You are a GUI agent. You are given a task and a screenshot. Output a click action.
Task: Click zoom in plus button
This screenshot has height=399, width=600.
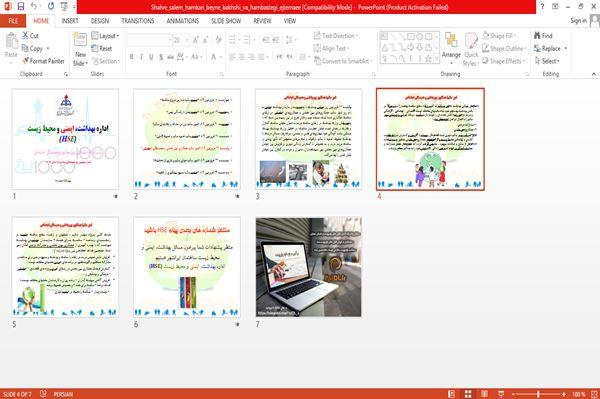[564, 394]
